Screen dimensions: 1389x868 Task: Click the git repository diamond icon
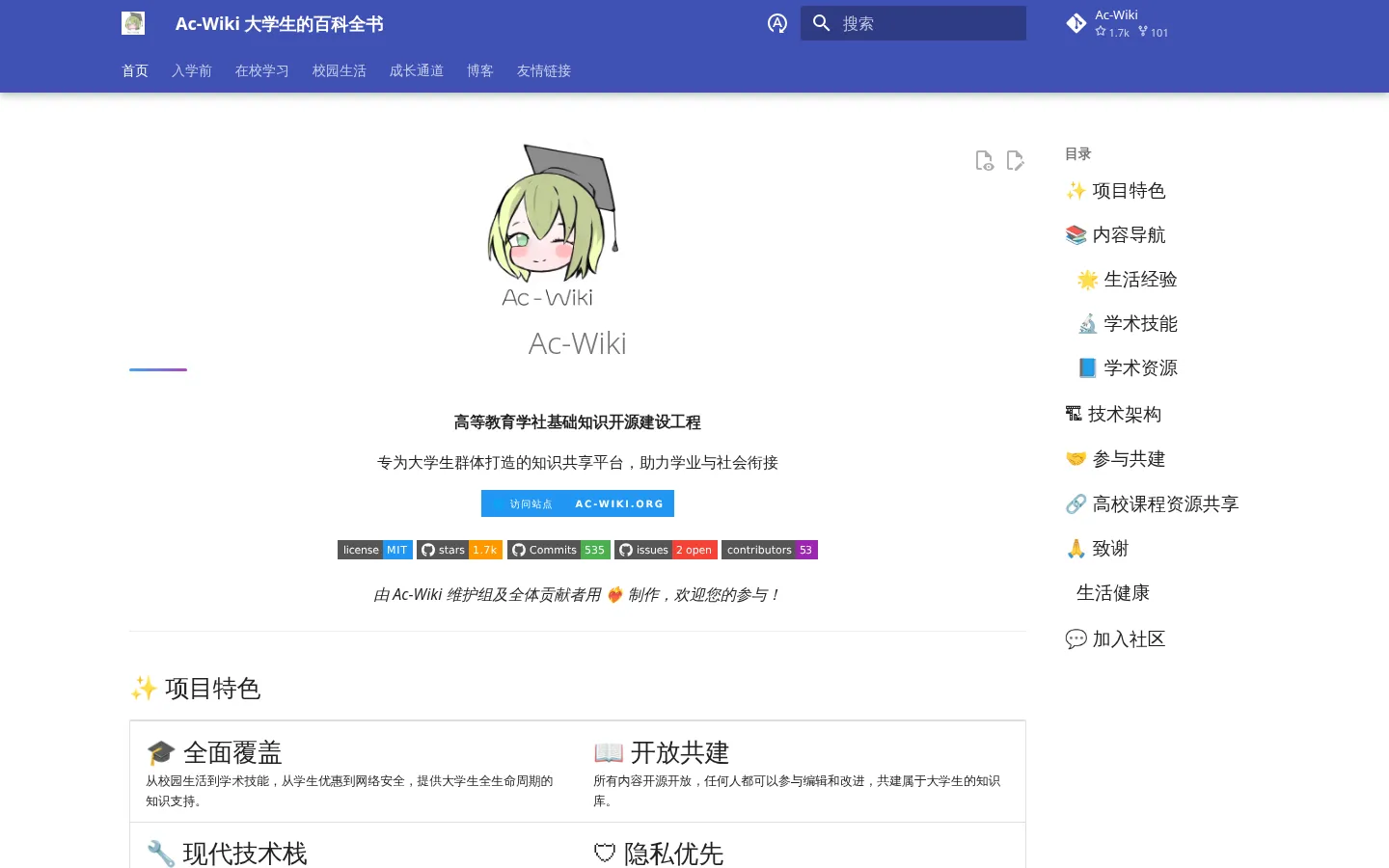(1076, 23)
